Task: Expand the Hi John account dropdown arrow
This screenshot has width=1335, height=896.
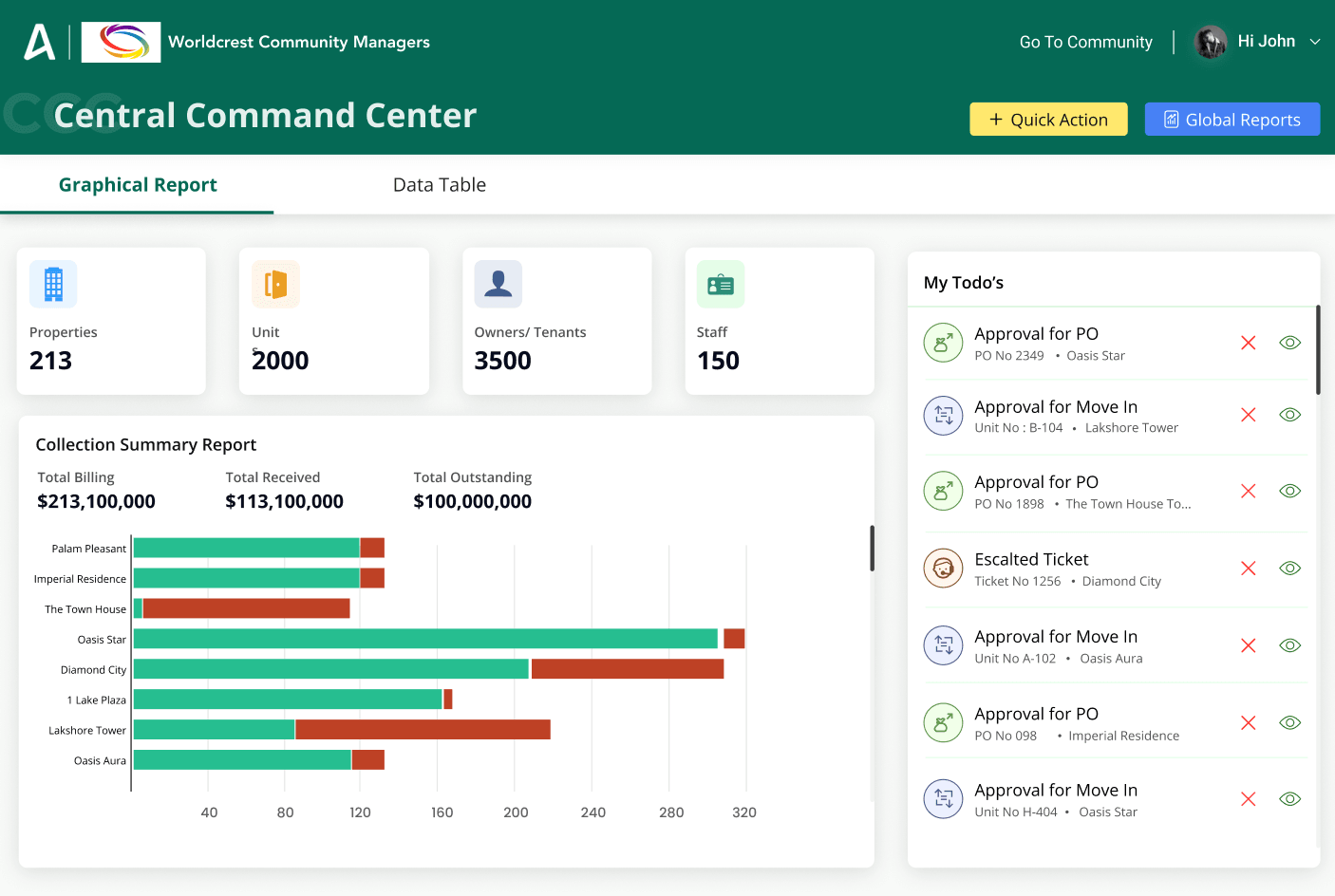Action: click(x=1315, y=42)
